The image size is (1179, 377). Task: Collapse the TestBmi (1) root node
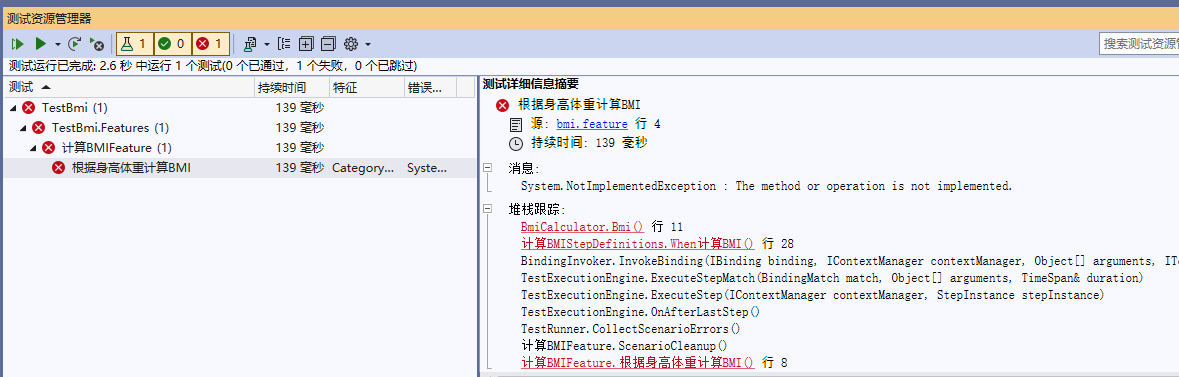pos(14,108)
